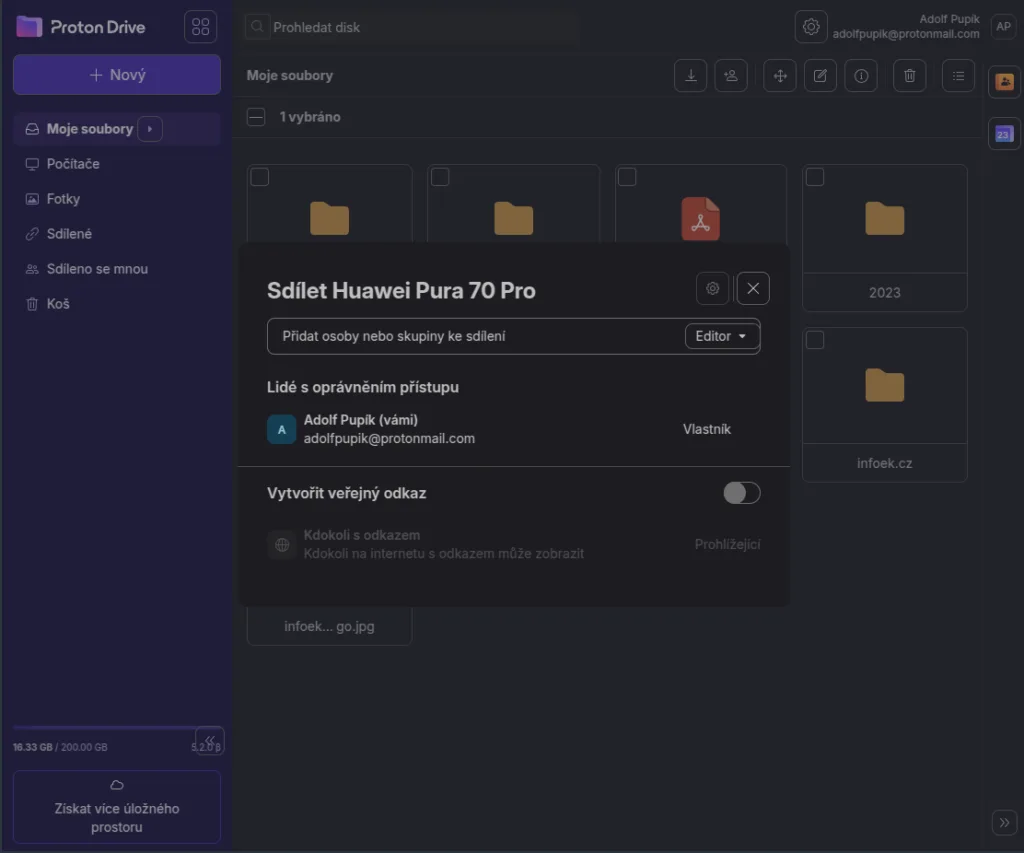
Task: Click the select-all checkbox beside '1 vybráno'
Action: pos(256,117)
